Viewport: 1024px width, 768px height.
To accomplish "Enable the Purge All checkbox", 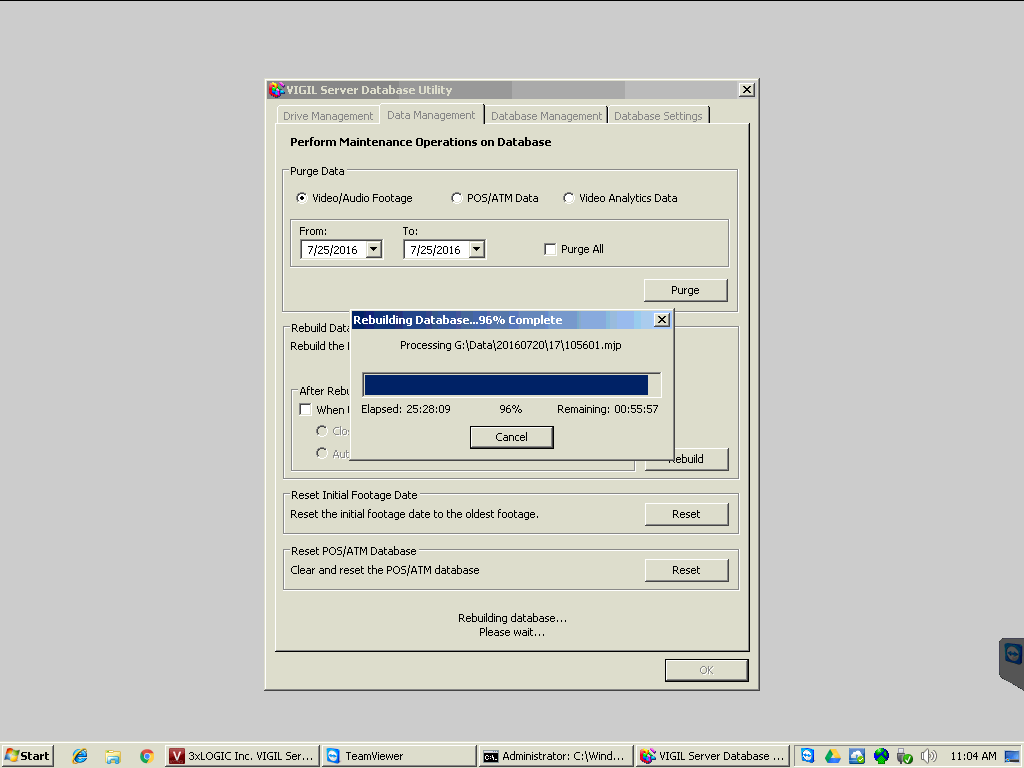I will (550, 249).
